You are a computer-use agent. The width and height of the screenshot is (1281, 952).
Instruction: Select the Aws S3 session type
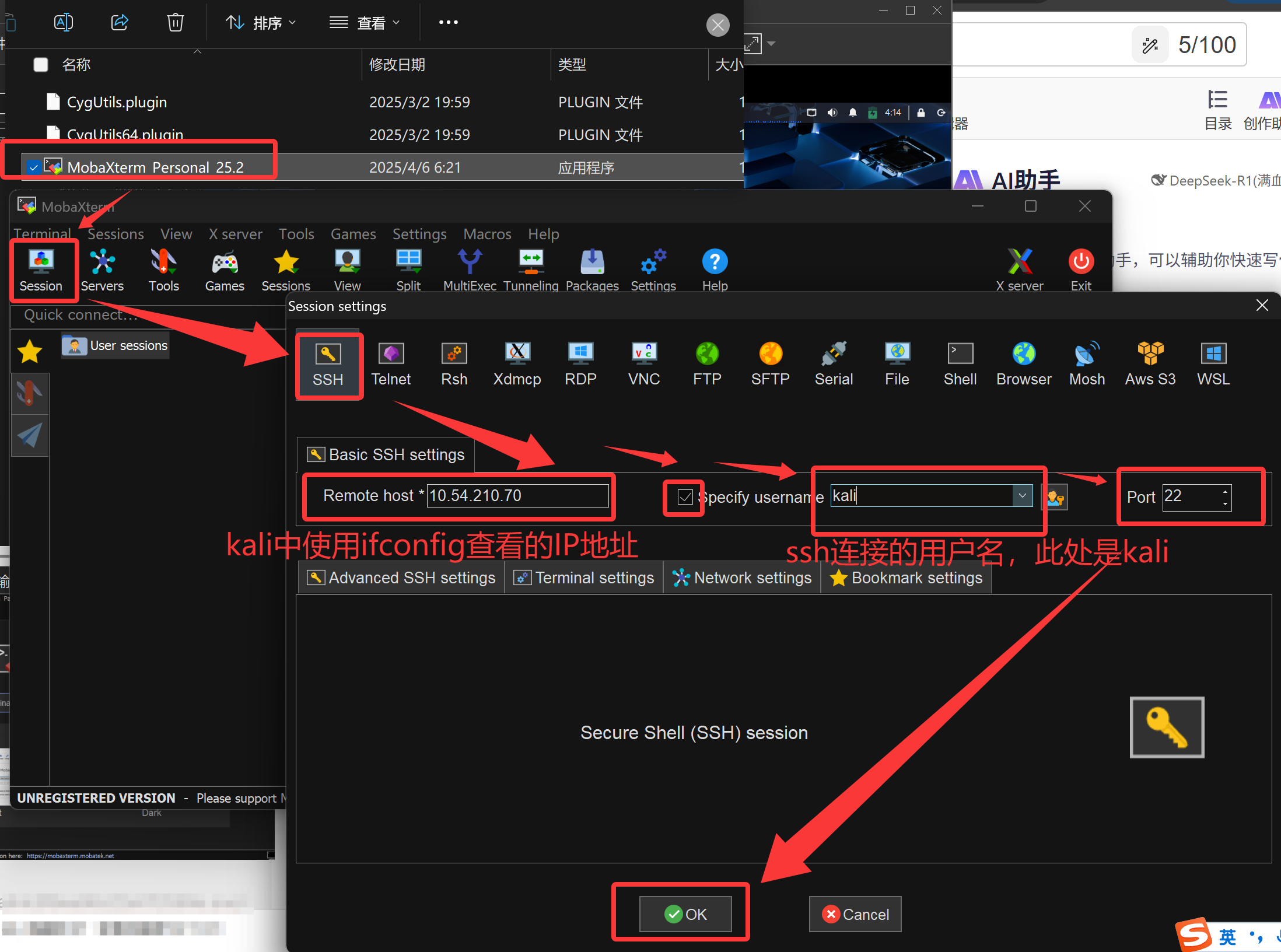(1150, 365)
